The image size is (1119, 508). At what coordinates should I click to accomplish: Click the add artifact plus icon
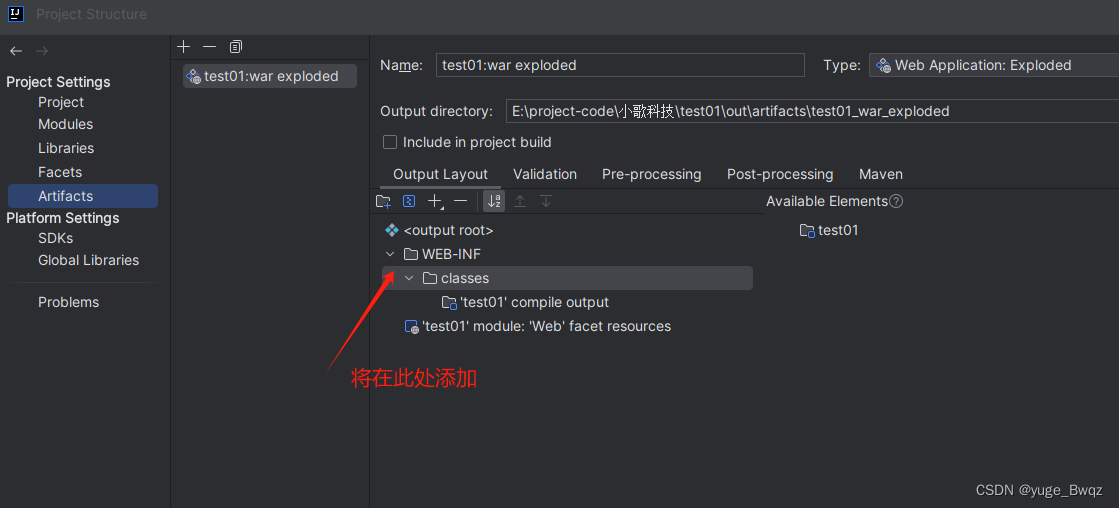tap(183, 47)
